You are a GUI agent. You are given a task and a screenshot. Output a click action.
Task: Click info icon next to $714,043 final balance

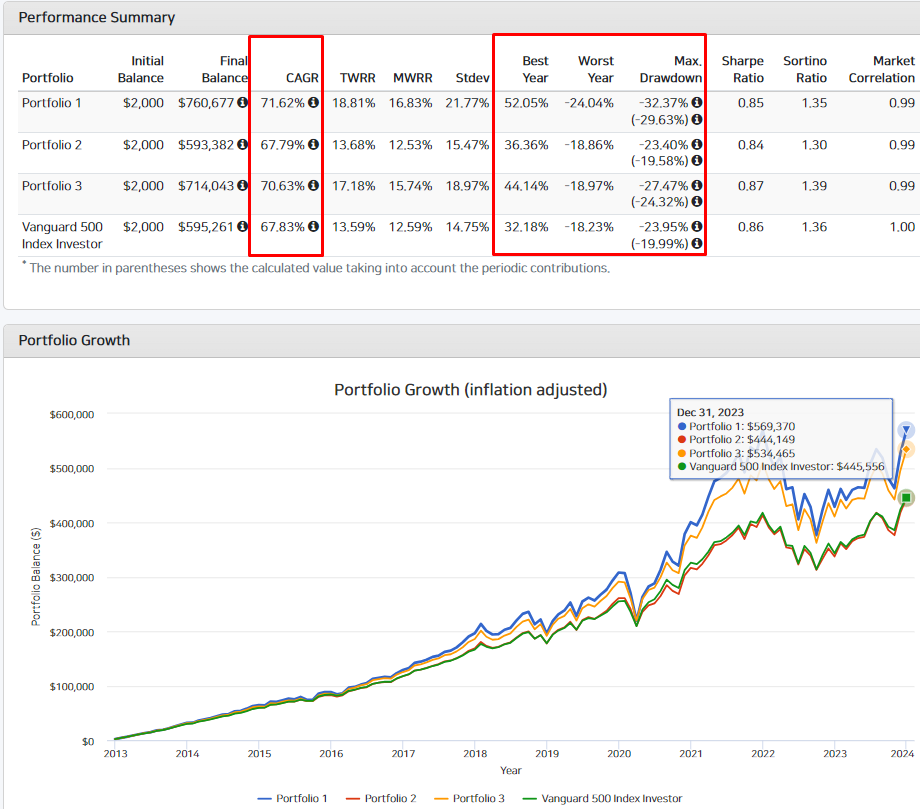pos(242,185)
